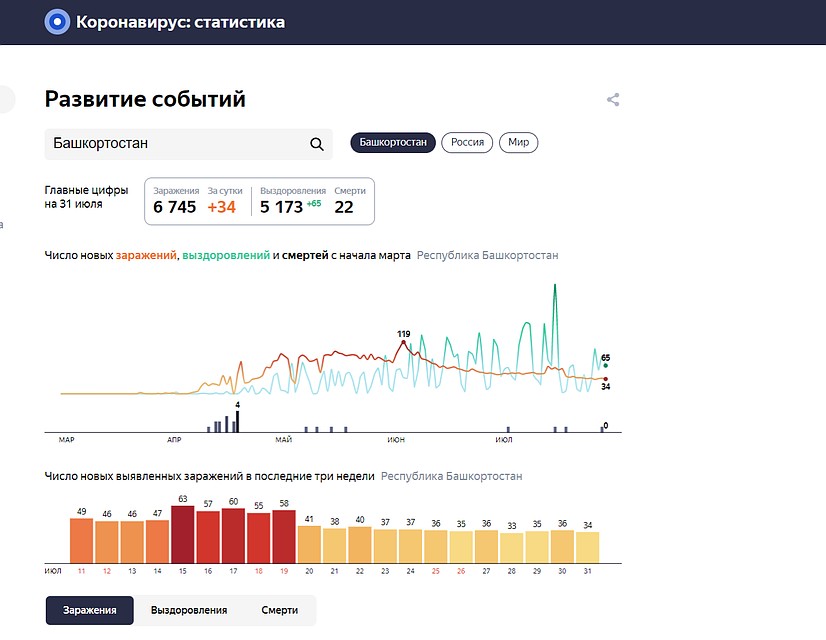This screenshot has height=640, width=826.
Task: Open the Коронавирус: статистика header link
Action: [180, 22]
